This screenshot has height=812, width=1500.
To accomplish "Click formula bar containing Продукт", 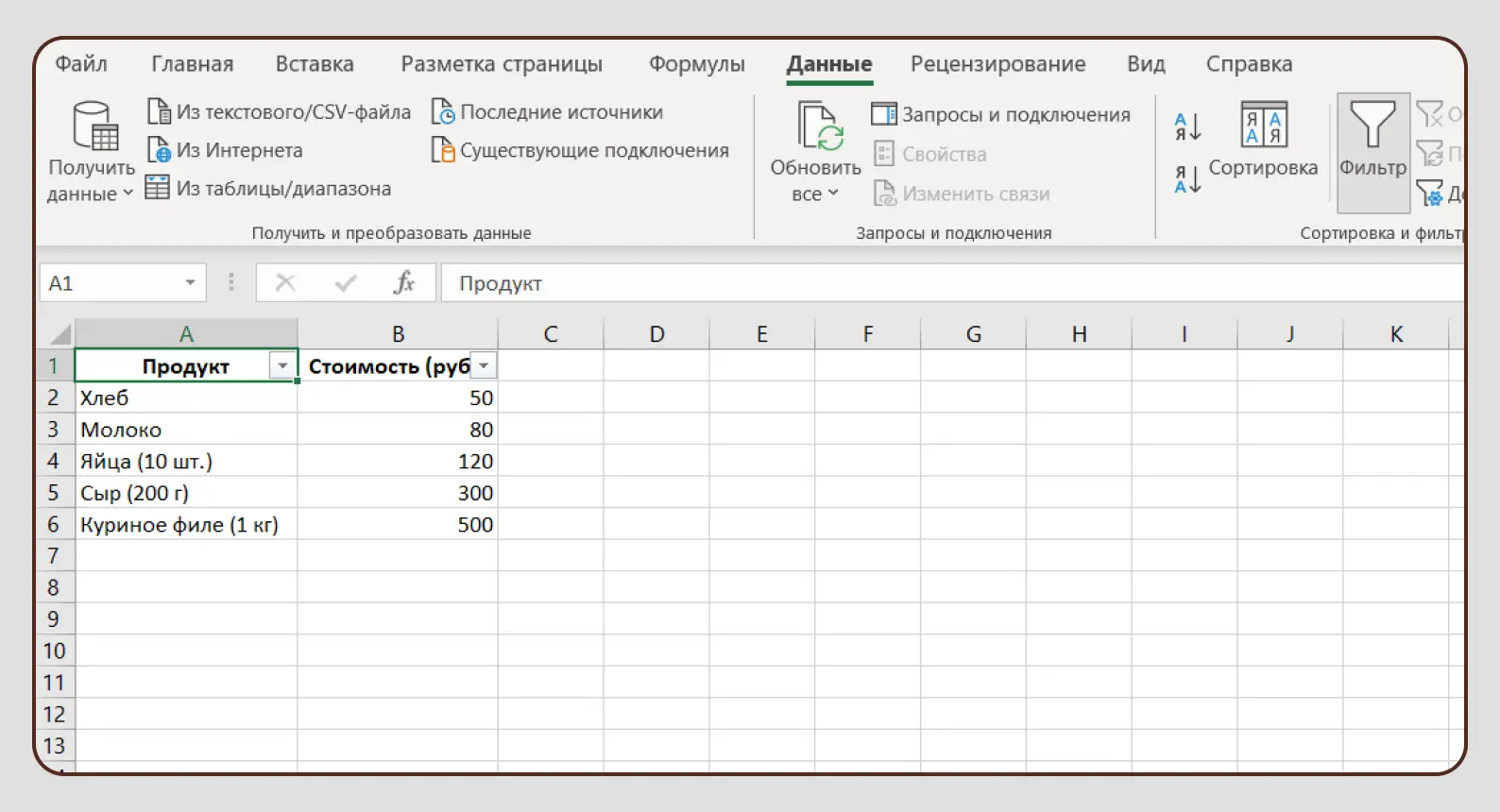I will click(952, 282).
